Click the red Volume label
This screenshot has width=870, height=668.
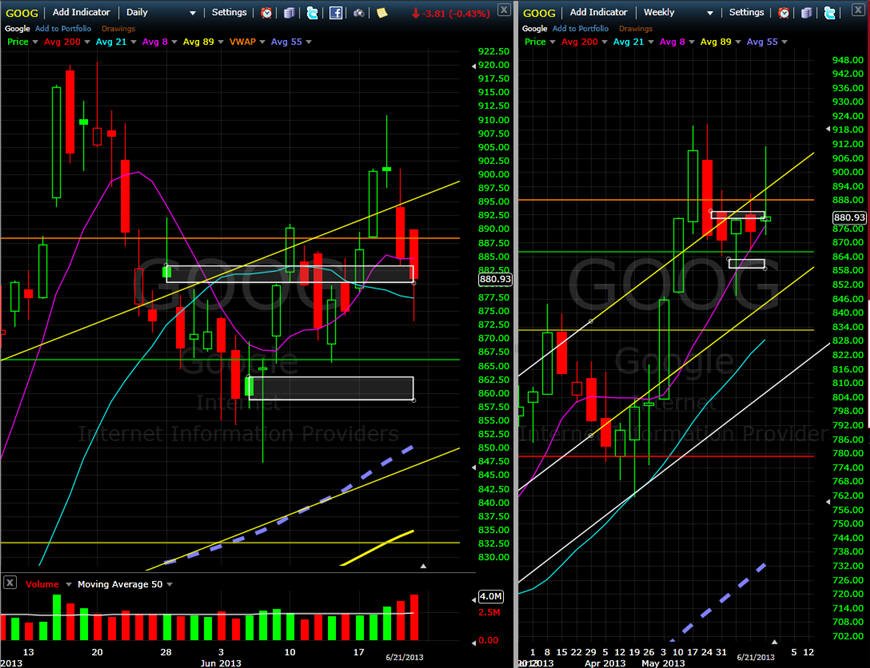coord(42,584)
